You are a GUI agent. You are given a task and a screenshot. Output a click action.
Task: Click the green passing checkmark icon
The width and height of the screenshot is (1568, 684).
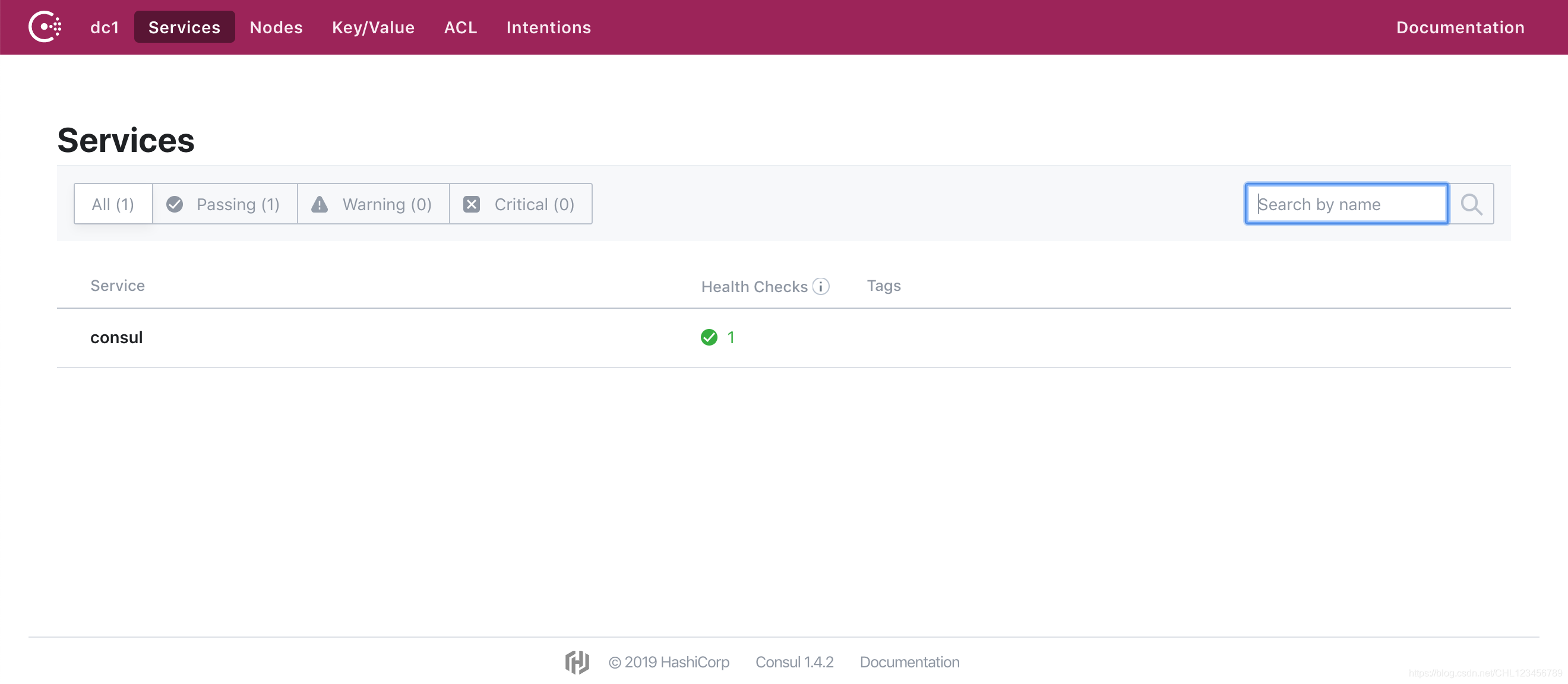(x=709, y=337)
